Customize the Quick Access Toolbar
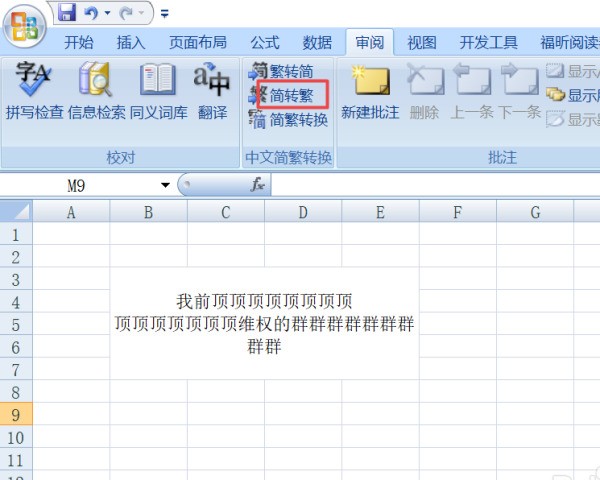 coord(165,14)
